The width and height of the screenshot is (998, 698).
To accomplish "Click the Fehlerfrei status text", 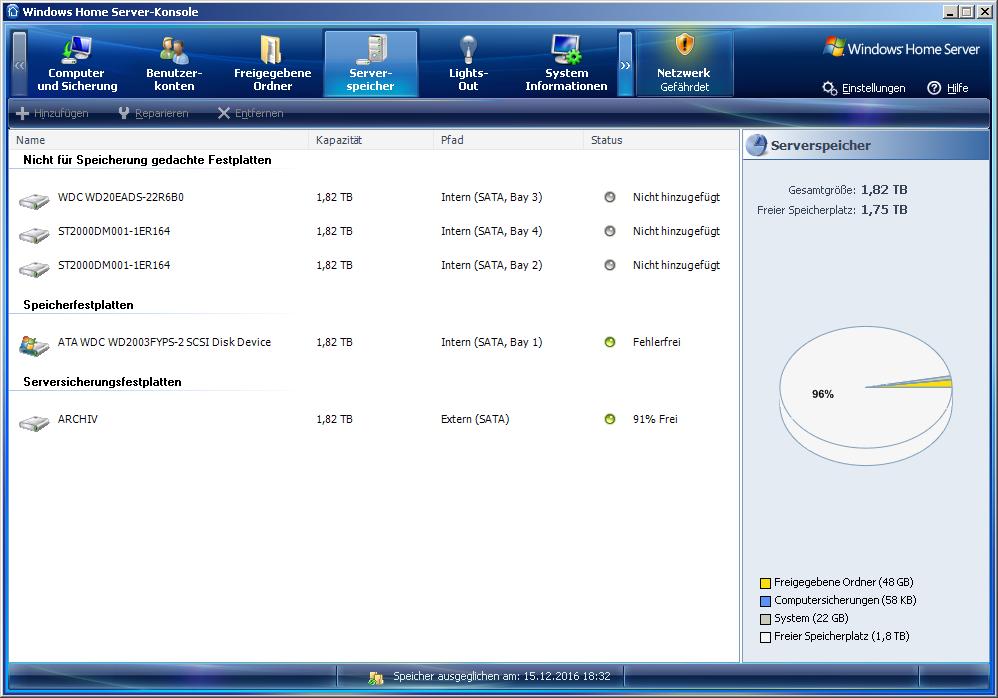I will click(656, 342).
